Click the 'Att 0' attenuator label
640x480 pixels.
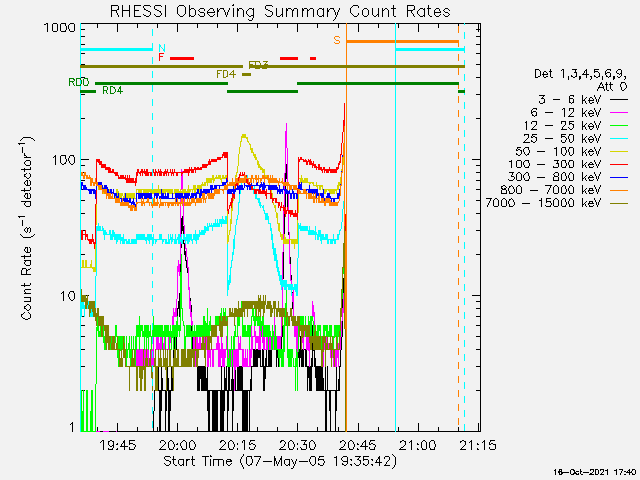pyautogui.click(x=611, y=87)
